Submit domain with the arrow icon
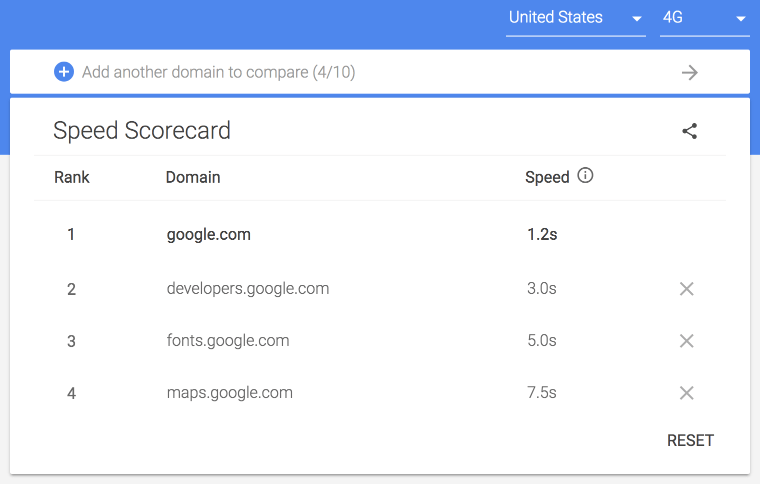This screenshot has height=484, width=760. pyautogui.click(x=689, y=73)
